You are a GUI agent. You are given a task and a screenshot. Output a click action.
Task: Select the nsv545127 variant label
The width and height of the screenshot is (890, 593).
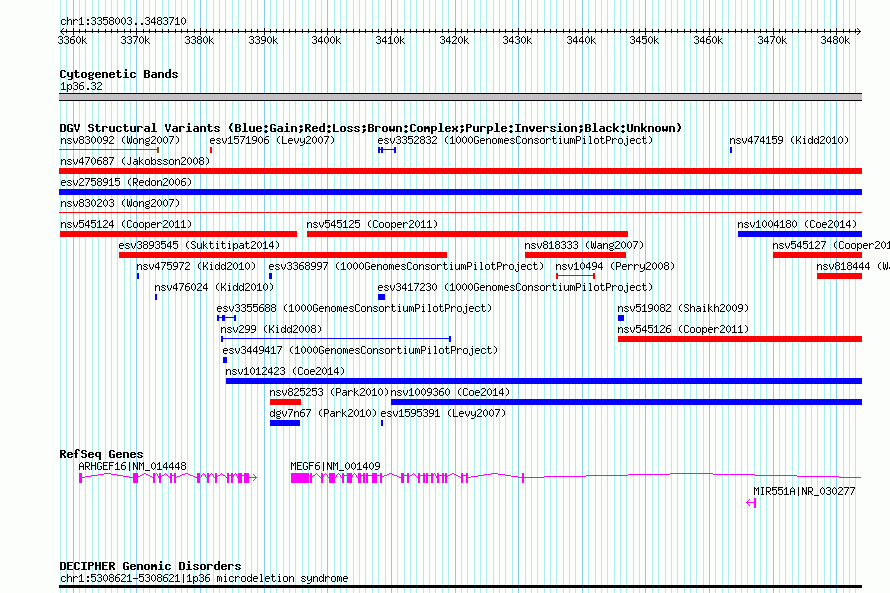831,245
